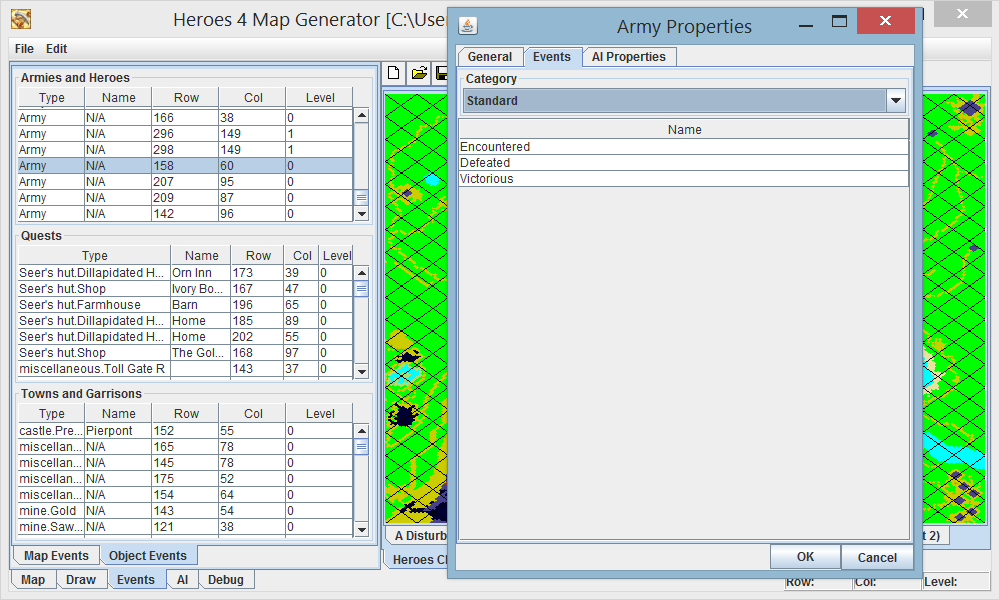The width and height of the screenshot is (1000, 600).
Task: Select the Events tab in Army Properties
Action: click(x=552, y=57)
